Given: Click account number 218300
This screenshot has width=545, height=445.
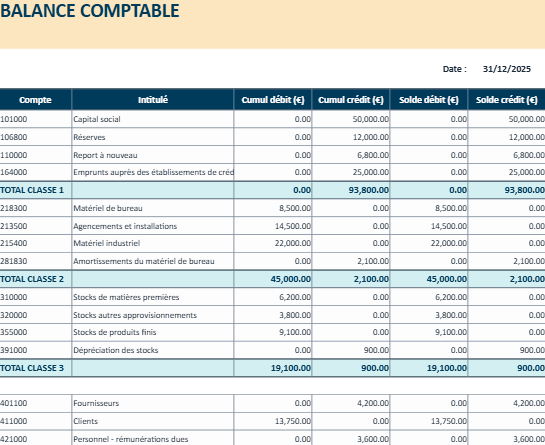Looking at the screenshot, I should (14, 208).
